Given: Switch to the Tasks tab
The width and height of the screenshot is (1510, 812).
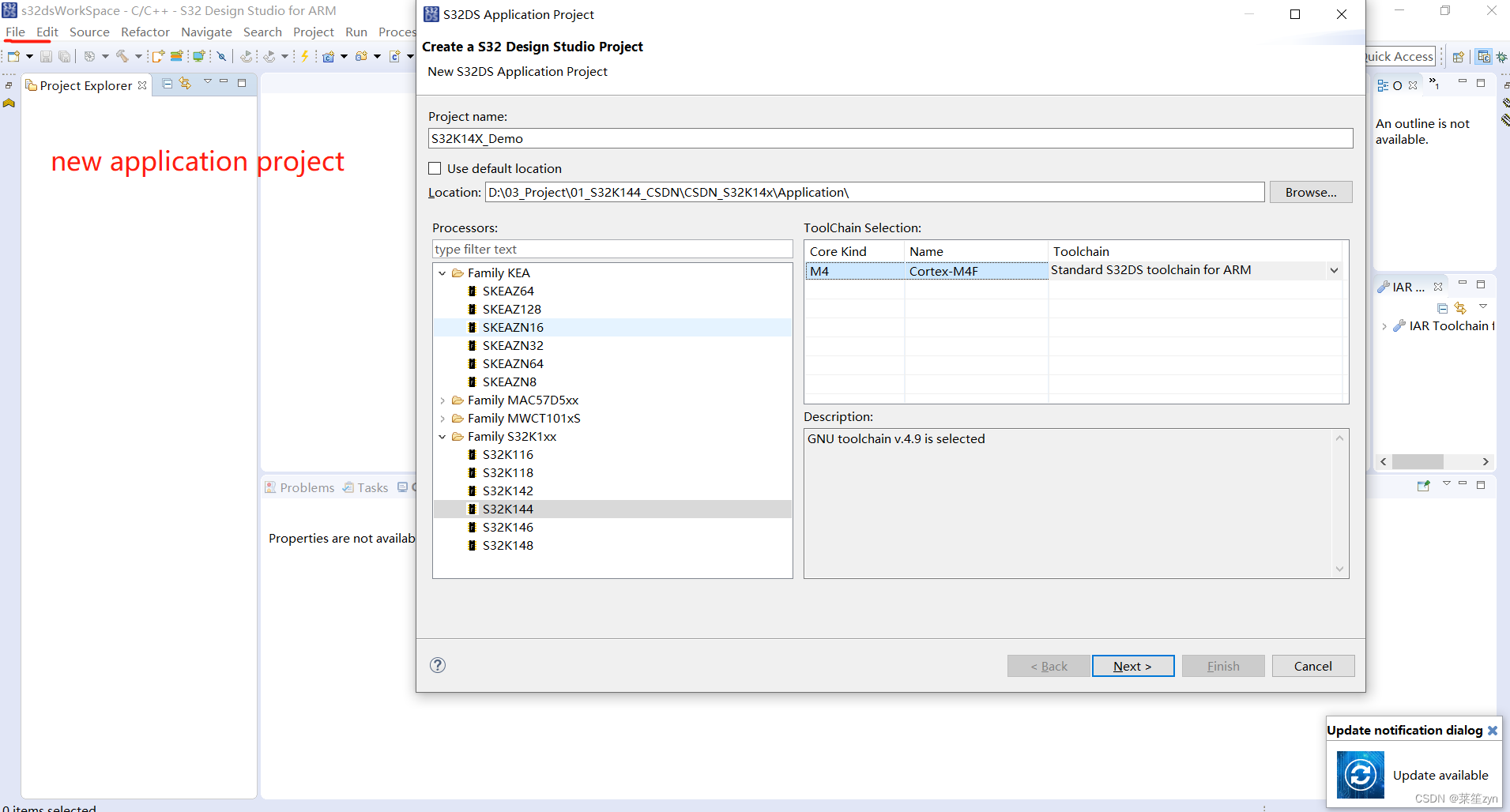Looking at the screenshot, I should (x=365, y=487).
